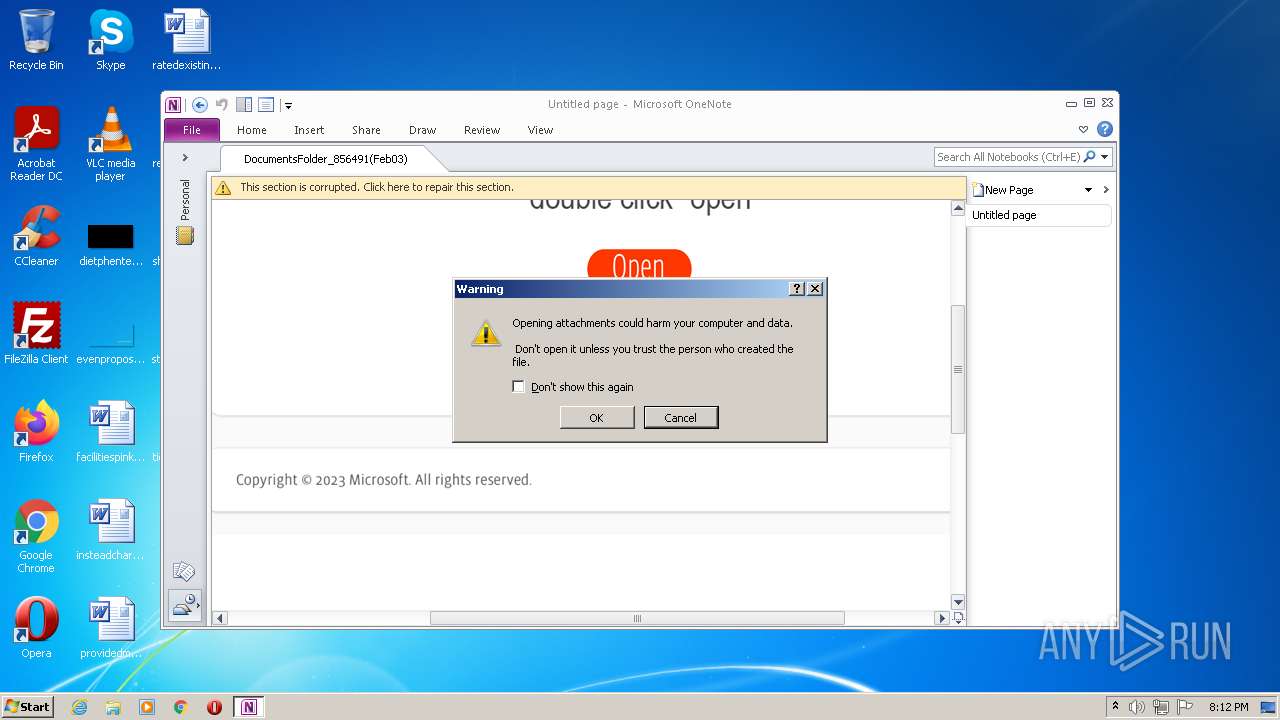Click the orange Open button on page
The width and height of the screenshot is (1280, 720).
pyautogui.click(x=639, y=265)
